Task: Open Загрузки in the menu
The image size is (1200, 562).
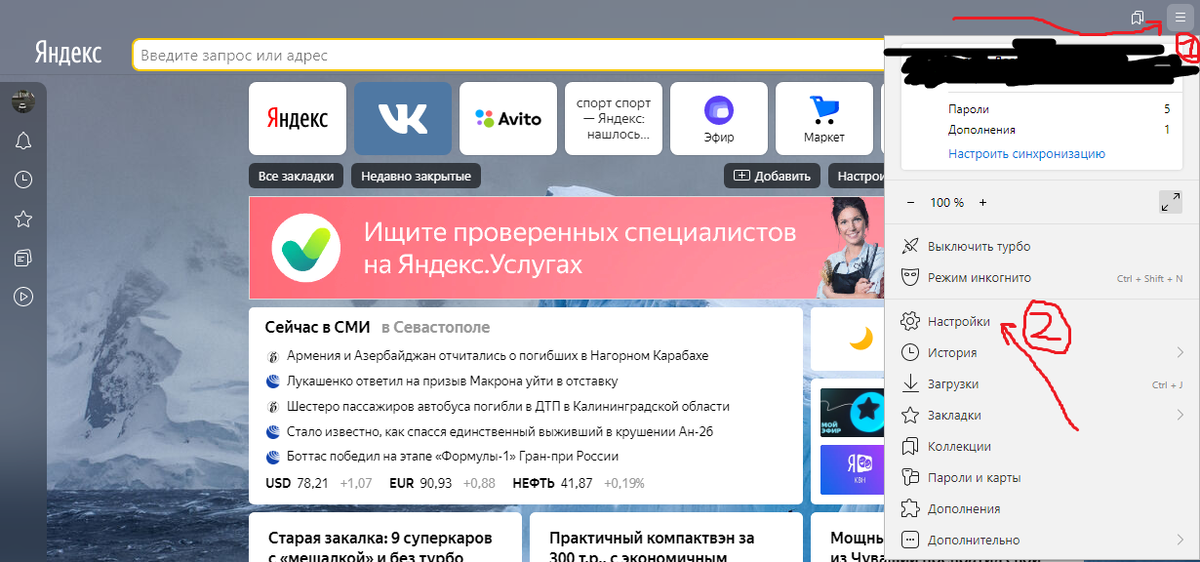Action: point(1042,384)
